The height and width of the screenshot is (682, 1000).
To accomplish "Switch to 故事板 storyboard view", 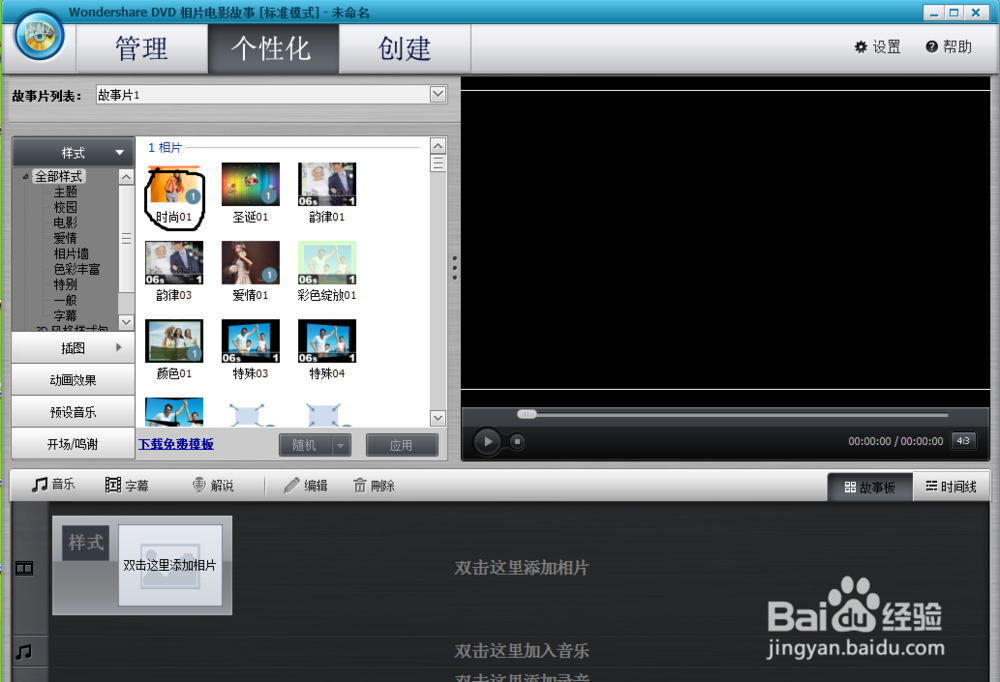I will (x=870, y=487).
